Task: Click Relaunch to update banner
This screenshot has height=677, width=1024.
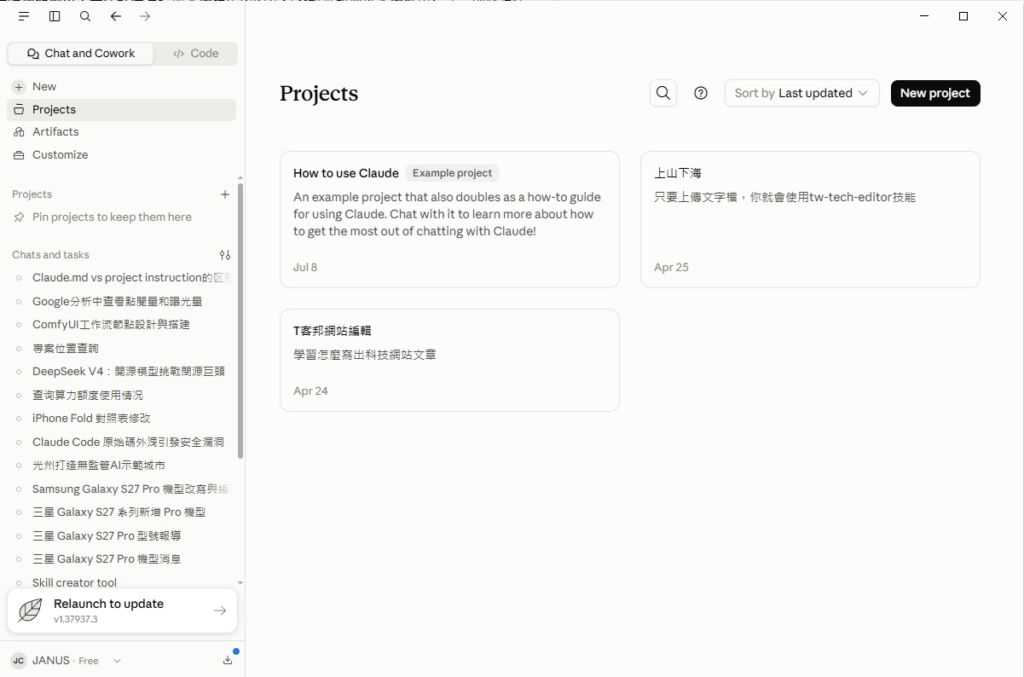Action: pyautogui.click(x=122, y=610)
